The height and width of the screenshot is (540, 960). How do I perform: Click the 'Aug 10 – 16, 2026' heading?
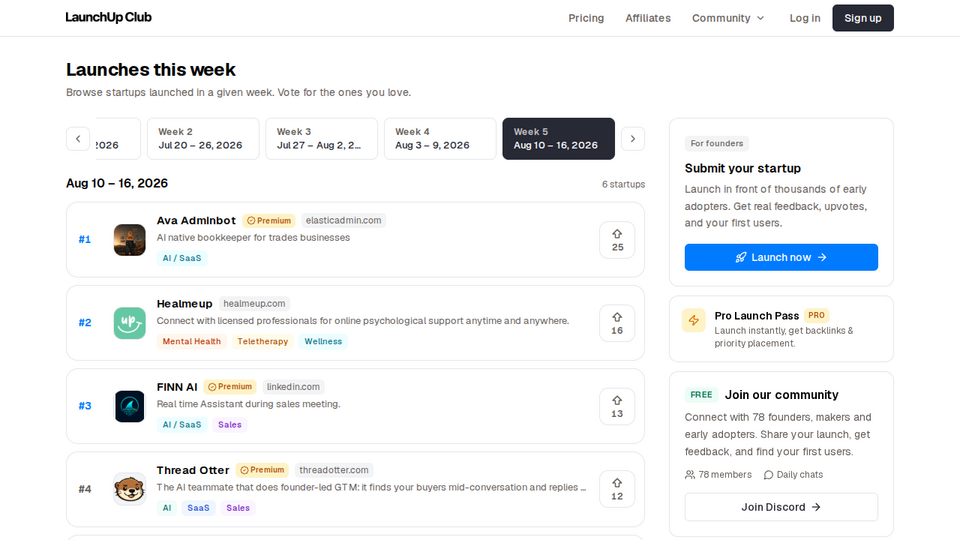click(x=117, y=183)
